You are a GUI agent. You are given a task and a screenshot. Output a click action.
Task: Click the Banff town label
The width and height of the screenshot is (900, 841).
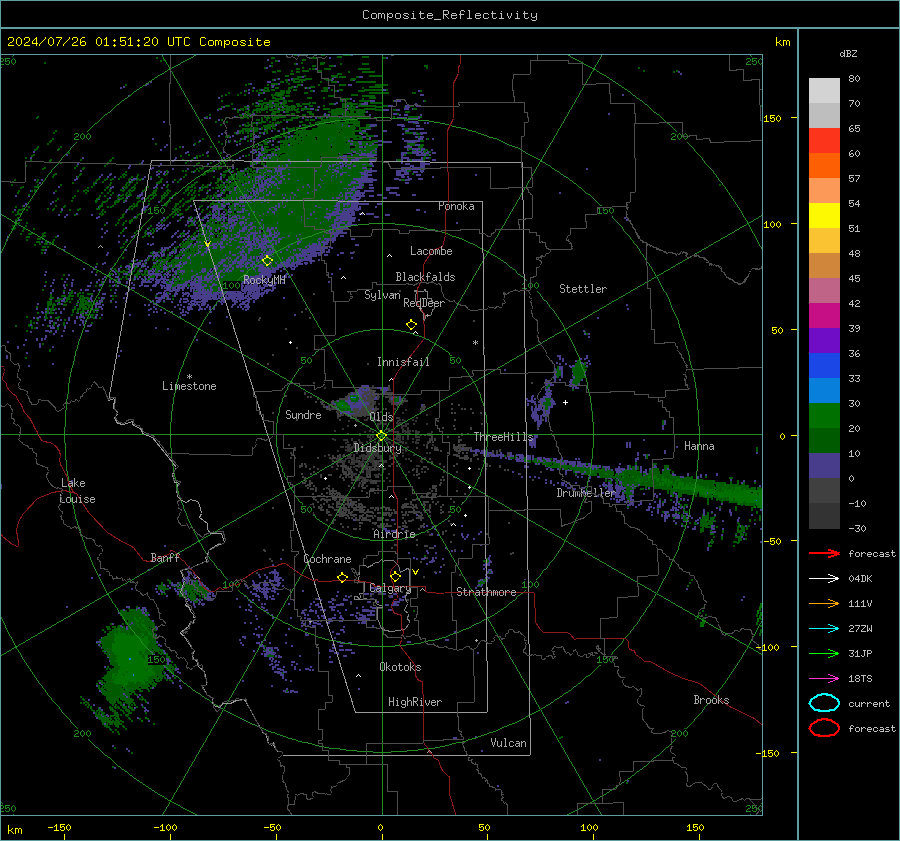pyautogui.click(x=165, y=558)
